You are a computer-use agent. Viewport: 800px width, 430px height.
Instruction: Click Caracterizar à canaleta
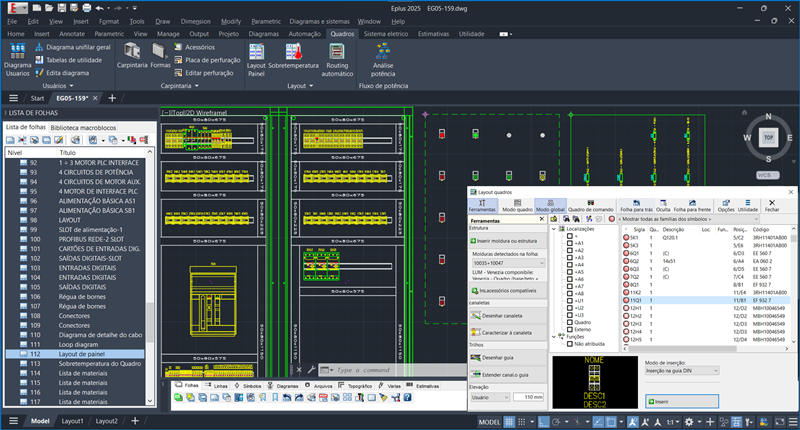pyautogui.click(x=507, y=333)
